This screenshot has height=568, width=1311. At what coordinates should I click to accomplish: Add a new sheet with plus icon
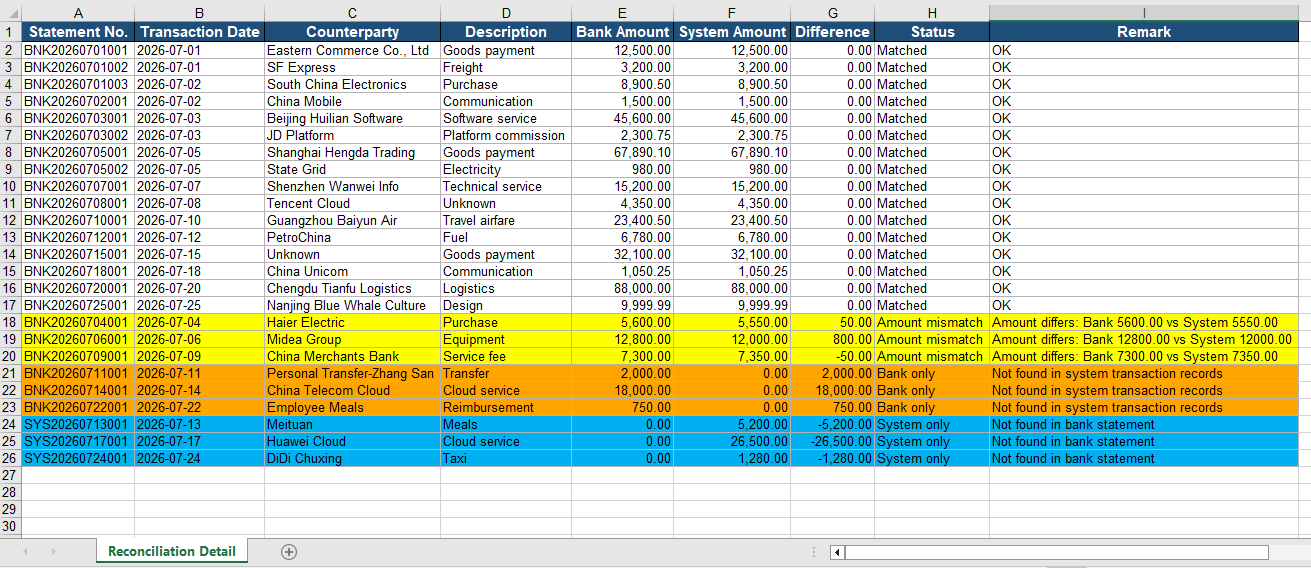(x=289, y=552)
